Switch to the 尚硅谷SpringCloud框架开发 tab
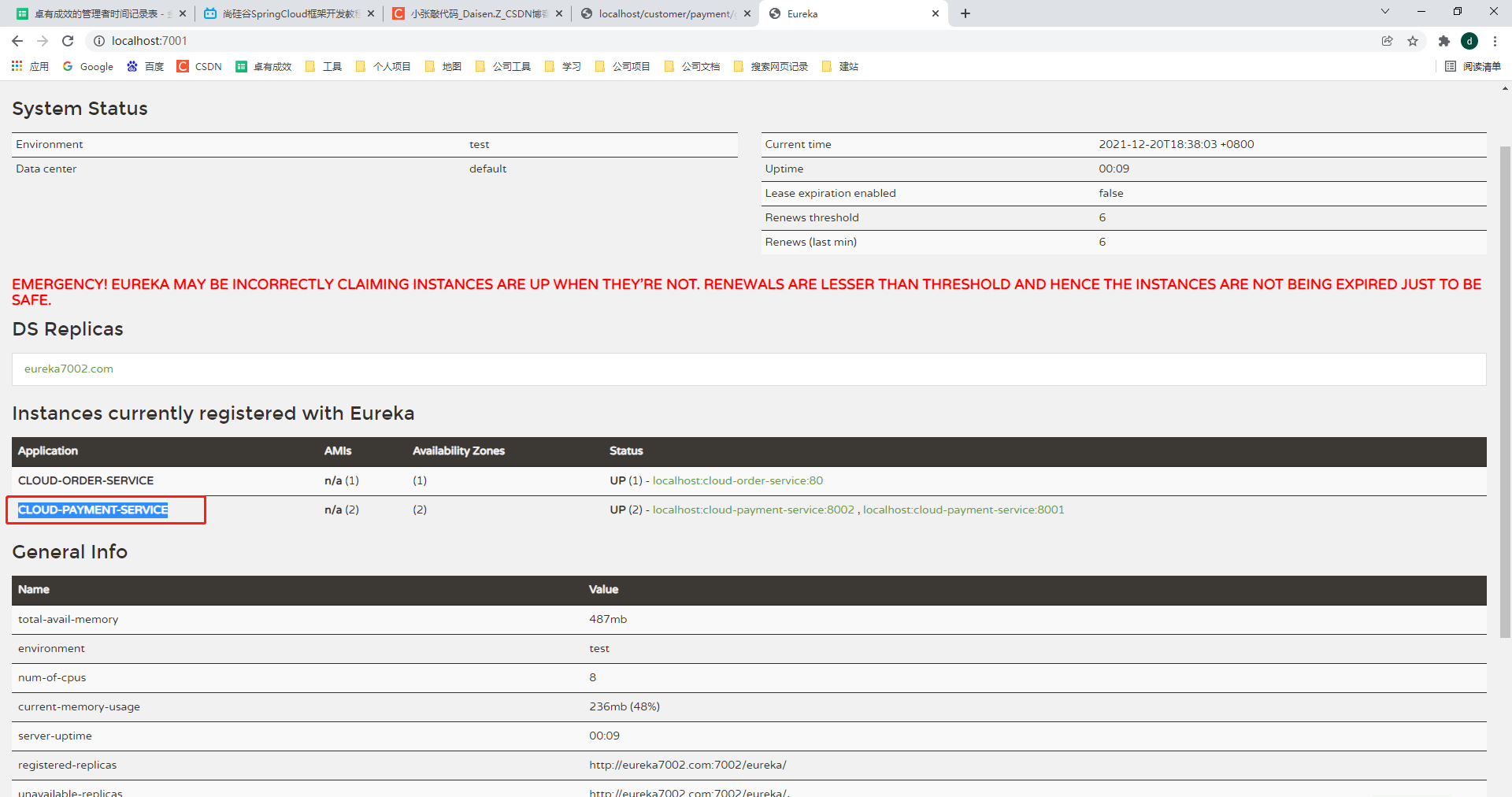 click(x=281, y=13)
